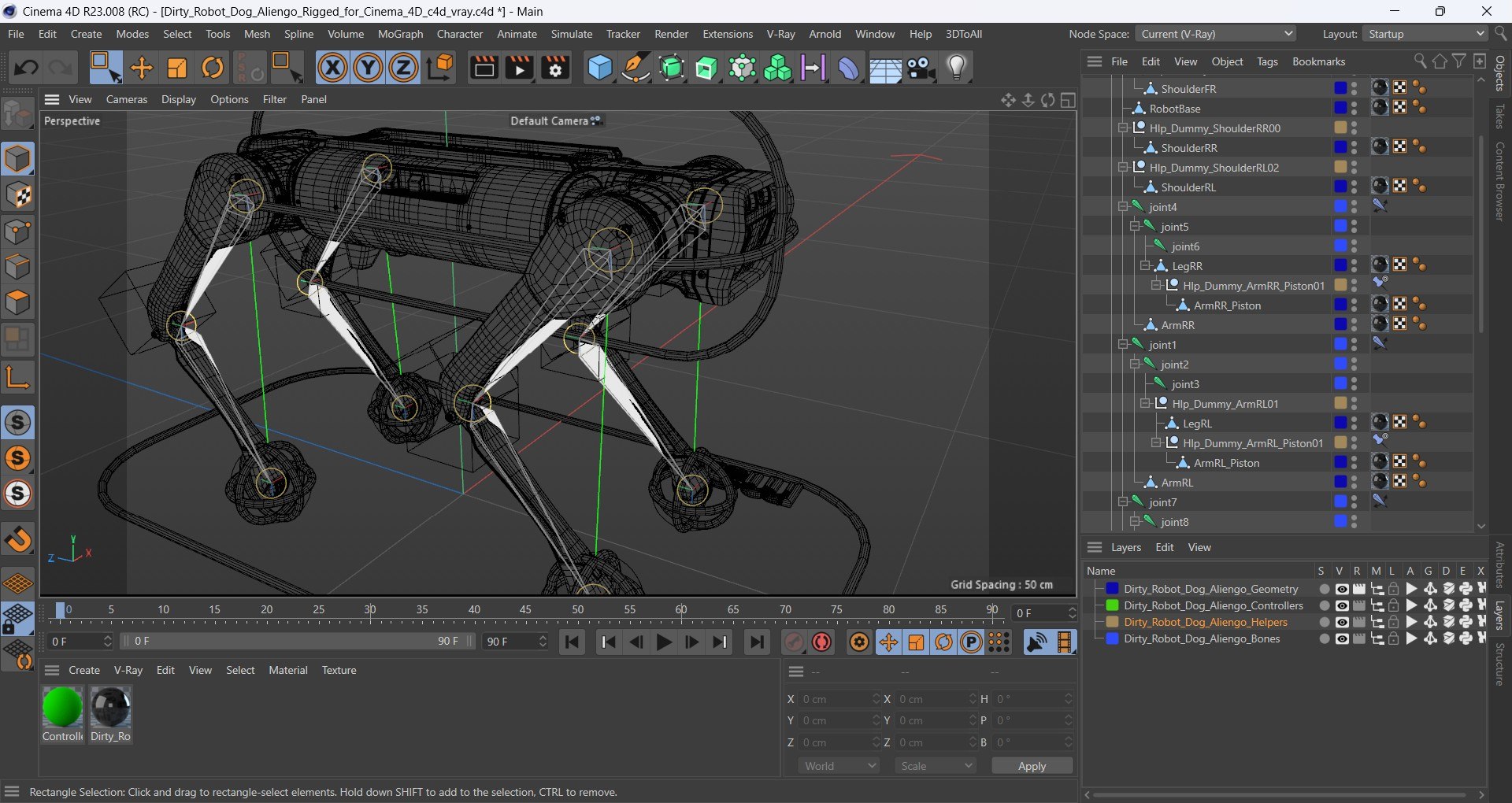The width and height of the screenshot is (1512, 803).
Task: Click Bookmarks in object manager
Action: pyautogui.click(x=1318, y=61)
